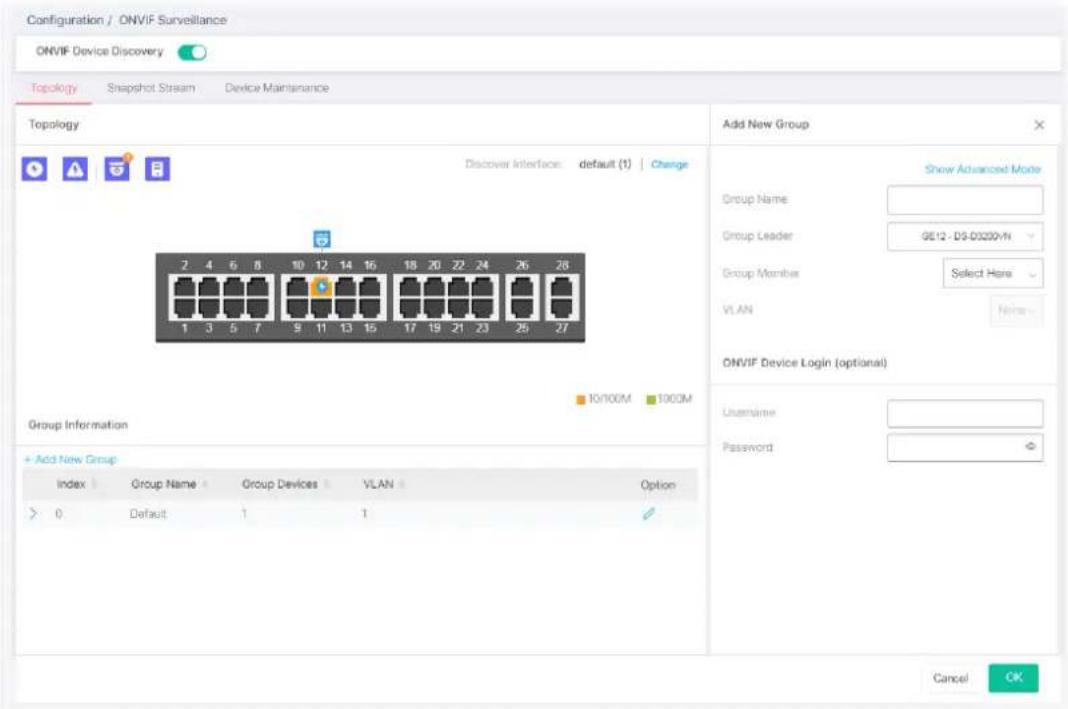Sort by the VLAN column
1068x709 pixels.
point(402,484)
